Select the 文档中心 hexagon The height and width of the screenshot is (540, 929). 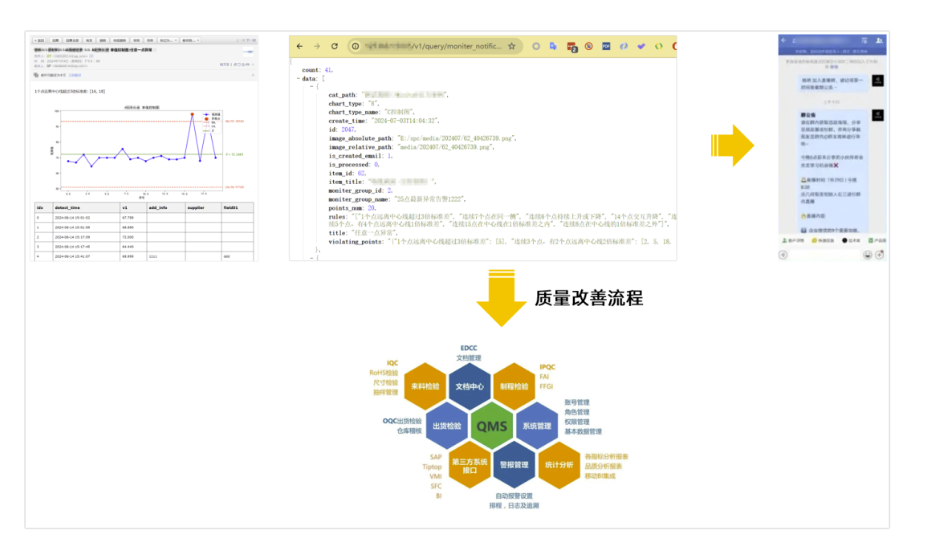click(x=469, y=386)
